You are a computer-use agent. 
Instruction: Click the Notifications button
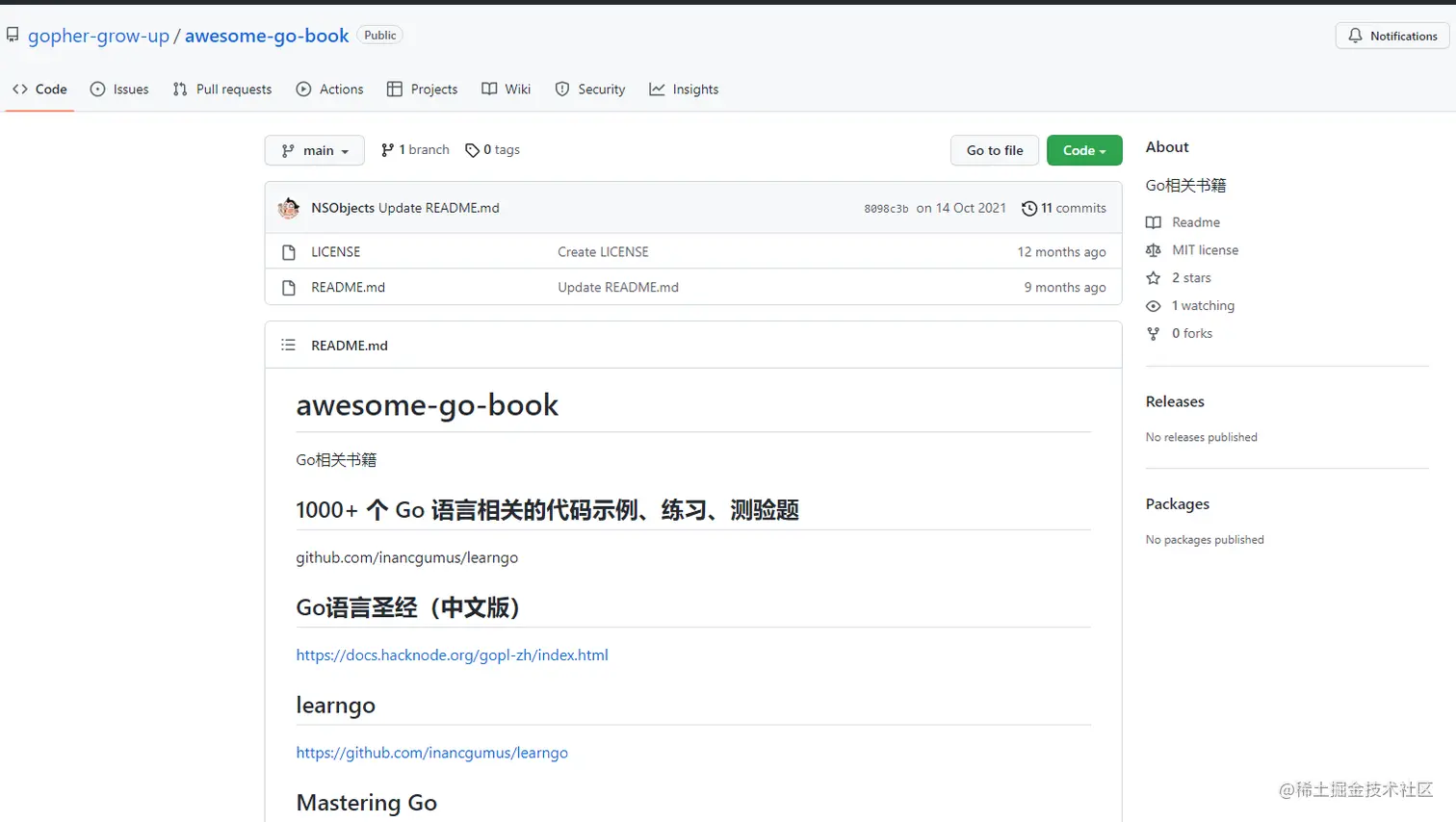click(x=1392, y=36)
